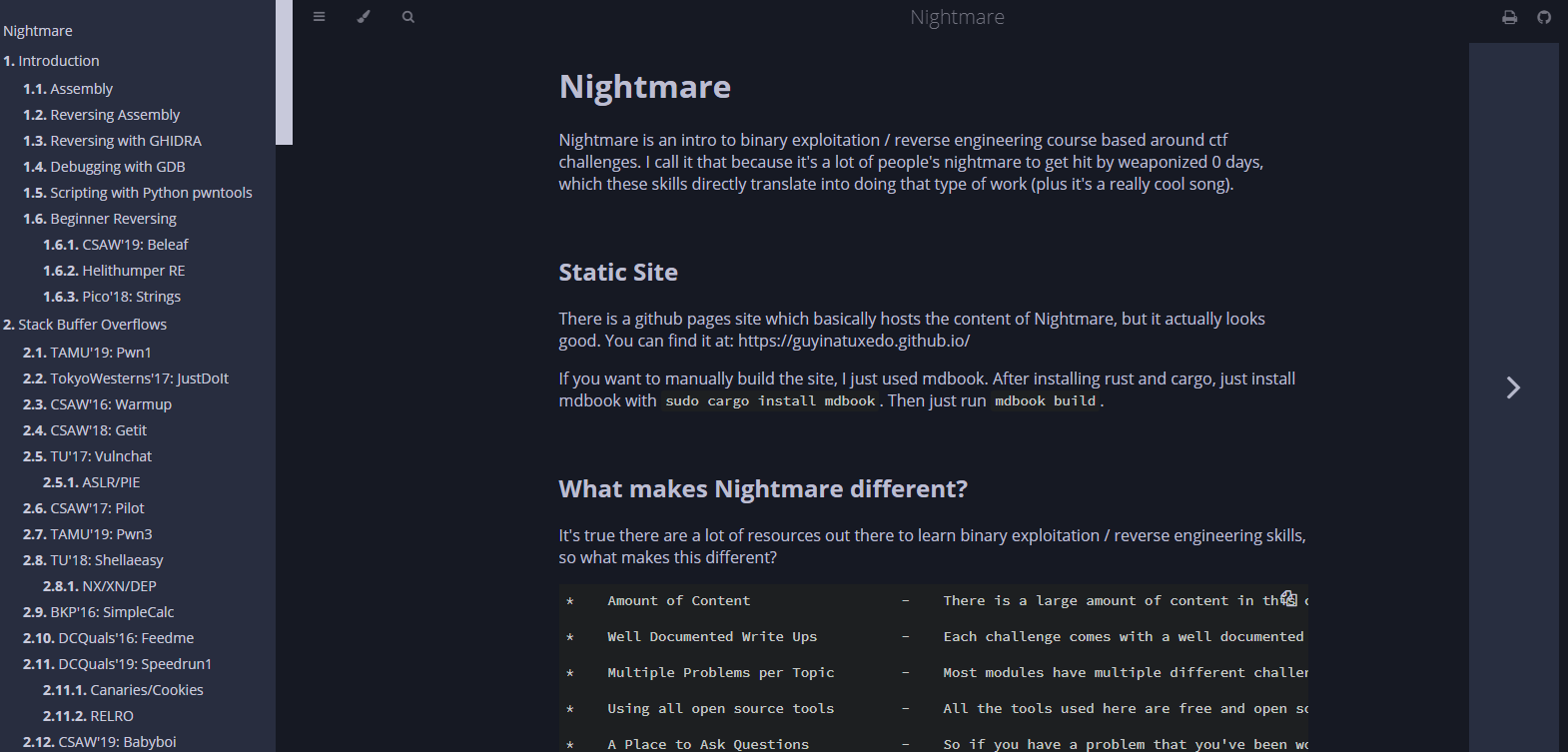Click 'Using all open source tools' line

click(x=720, y=709)
